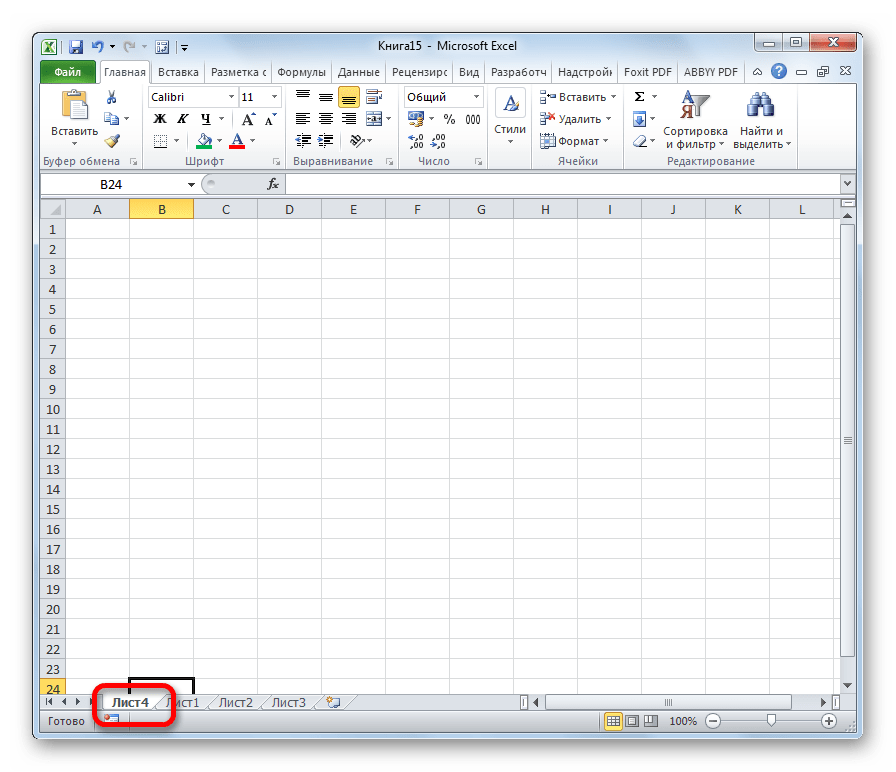The height and width of the screenshot is (772, 896).
Task: Click the 100% zoom level button
Action: point(683,721)
